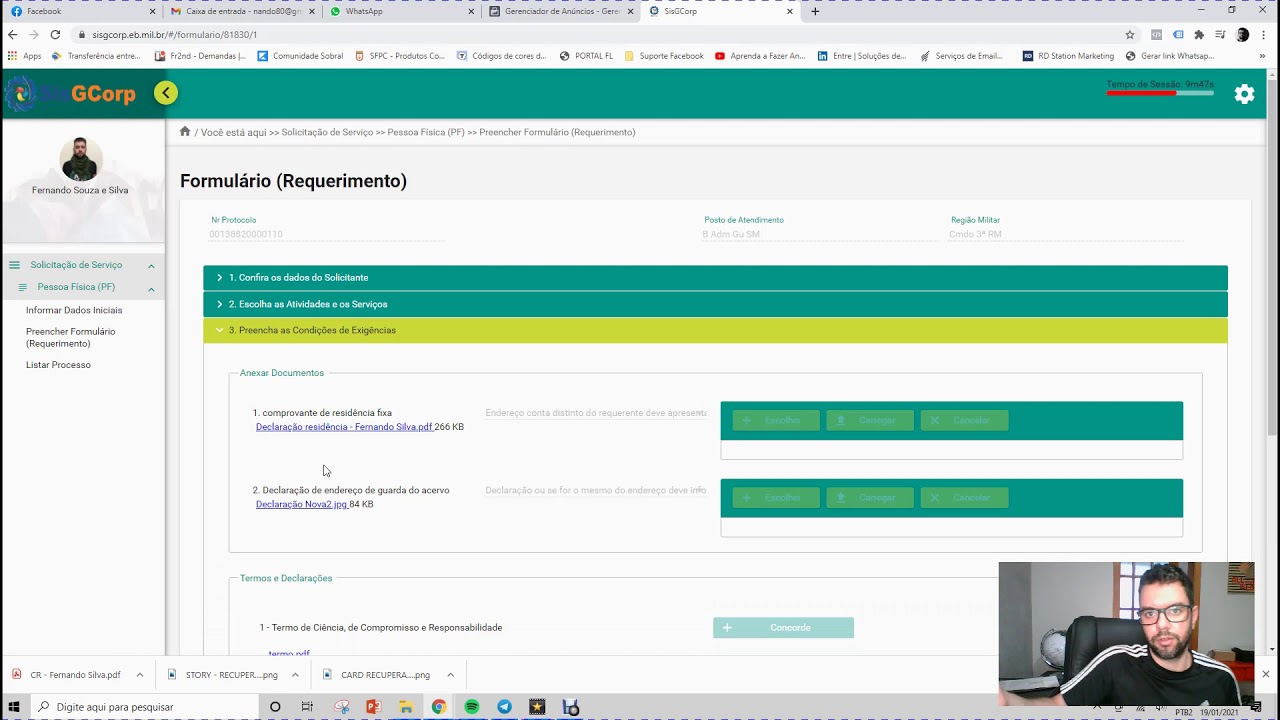
Task: Switch to Chrome on taskbar
Action: pos(438,707)
